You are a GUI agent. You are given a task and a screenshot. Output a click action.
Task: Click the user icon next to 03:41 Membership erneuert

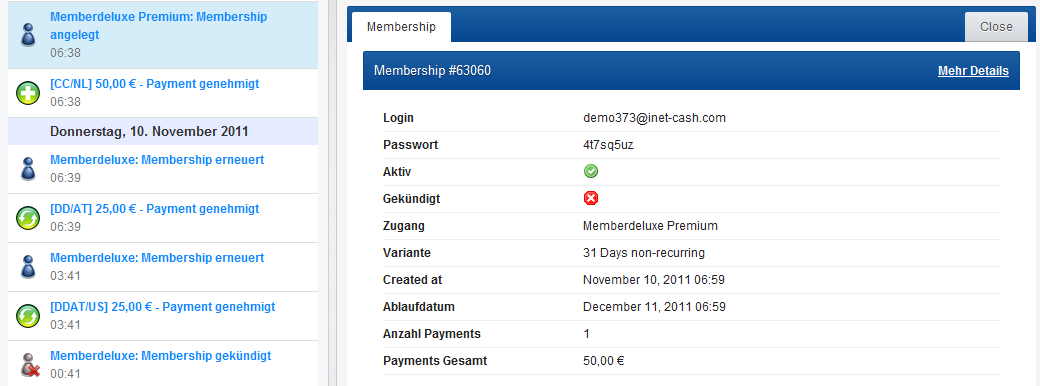click(x=28, y=267)
